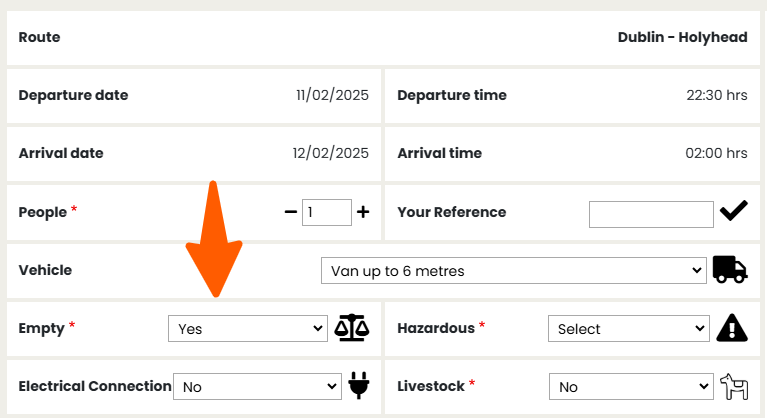Screen dimensions: 767x418
Task: Increase people count with plus
Action: 363,212
